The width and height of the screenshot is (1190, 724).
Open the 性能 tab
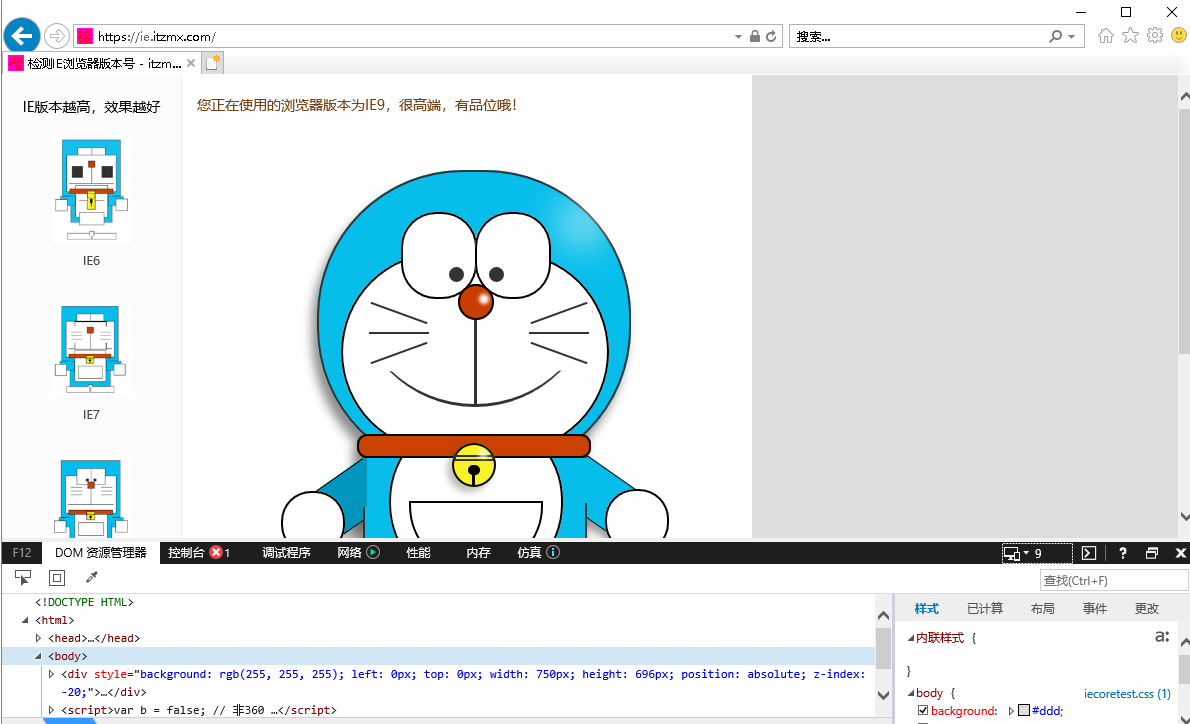click(x=418, y=552)
